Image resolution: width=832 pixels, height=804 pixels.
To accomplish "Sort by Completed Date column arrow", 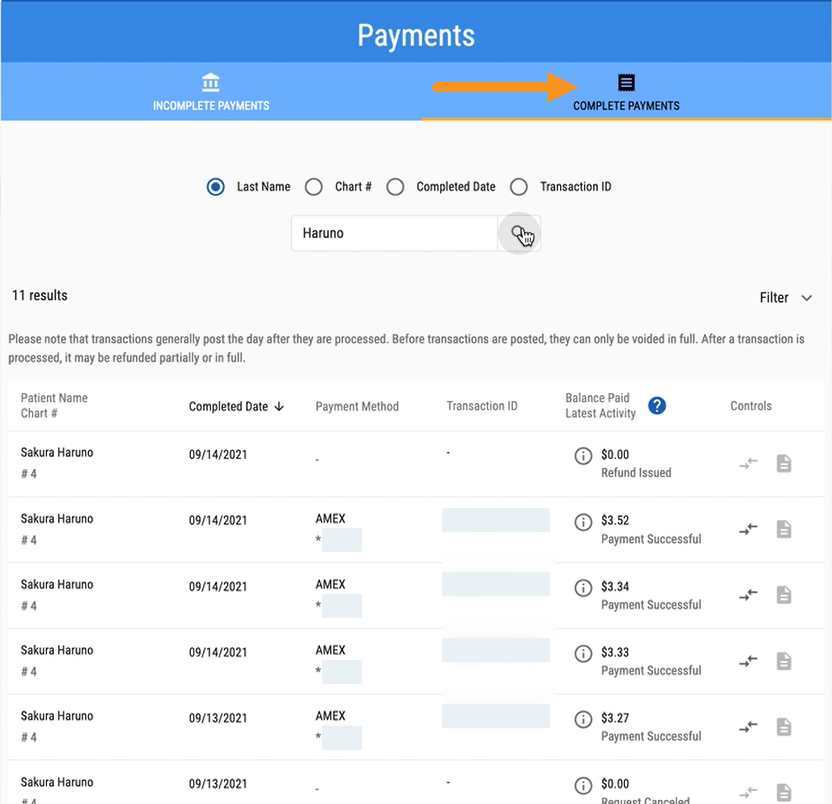I will click(279, 406).
